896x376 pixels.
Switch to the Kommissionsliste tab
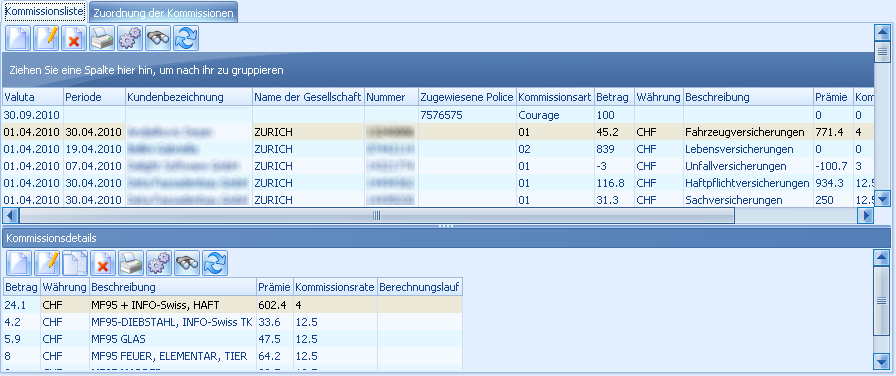[45, 11]
